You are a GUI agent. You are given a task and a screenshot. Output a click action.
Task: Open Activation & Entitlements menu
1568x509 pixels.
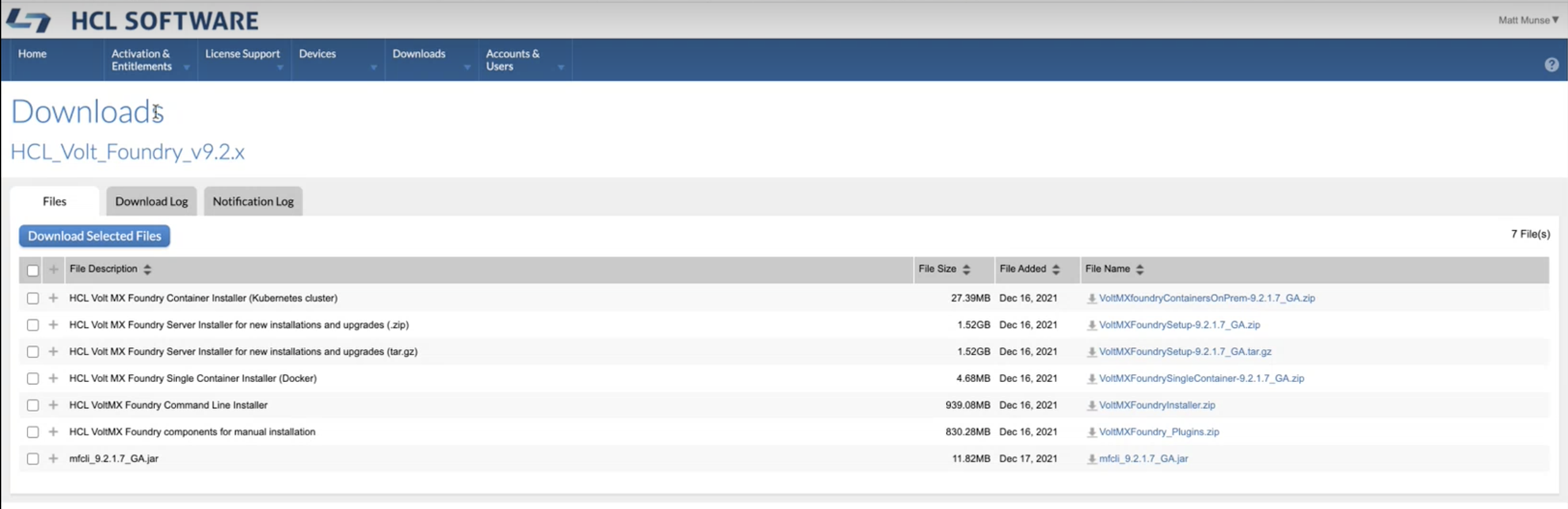pyautogui.click(x=150, y=60)
